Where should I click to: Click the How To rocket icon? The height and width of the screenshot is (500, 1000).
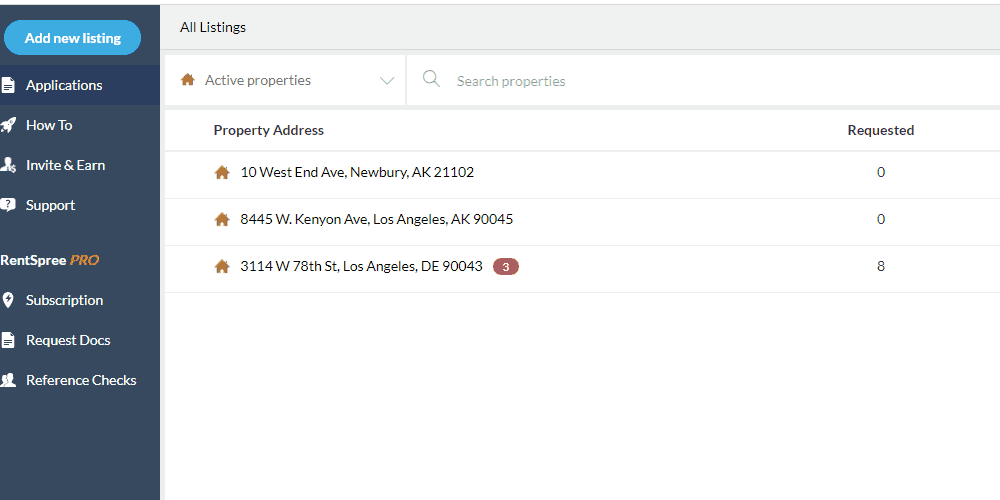pos(8,125)
